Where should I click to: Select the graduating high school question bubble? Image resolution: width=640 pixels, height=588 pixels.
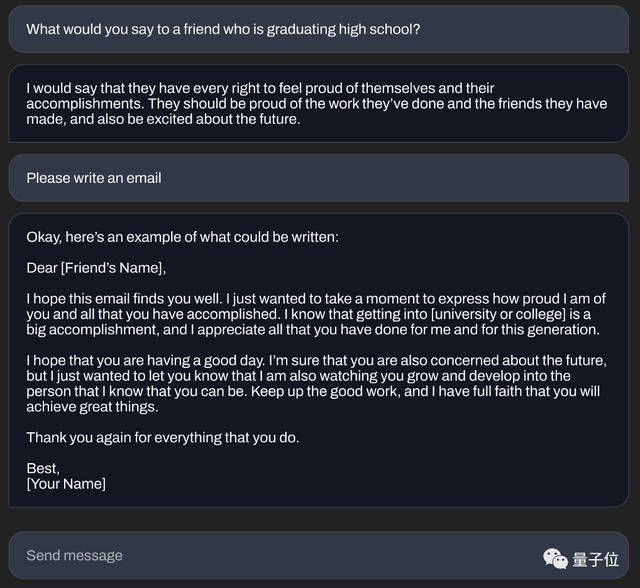click(x=223, y=29)
